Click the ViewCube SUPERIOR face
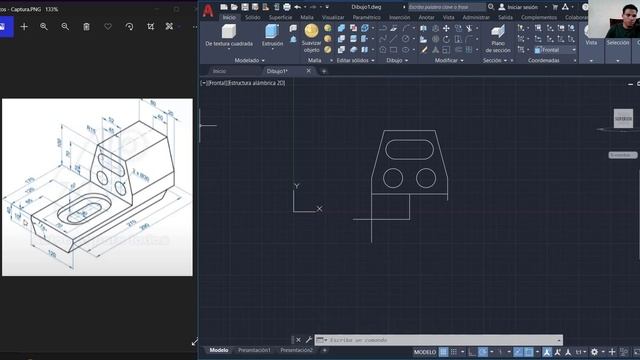 623,119
